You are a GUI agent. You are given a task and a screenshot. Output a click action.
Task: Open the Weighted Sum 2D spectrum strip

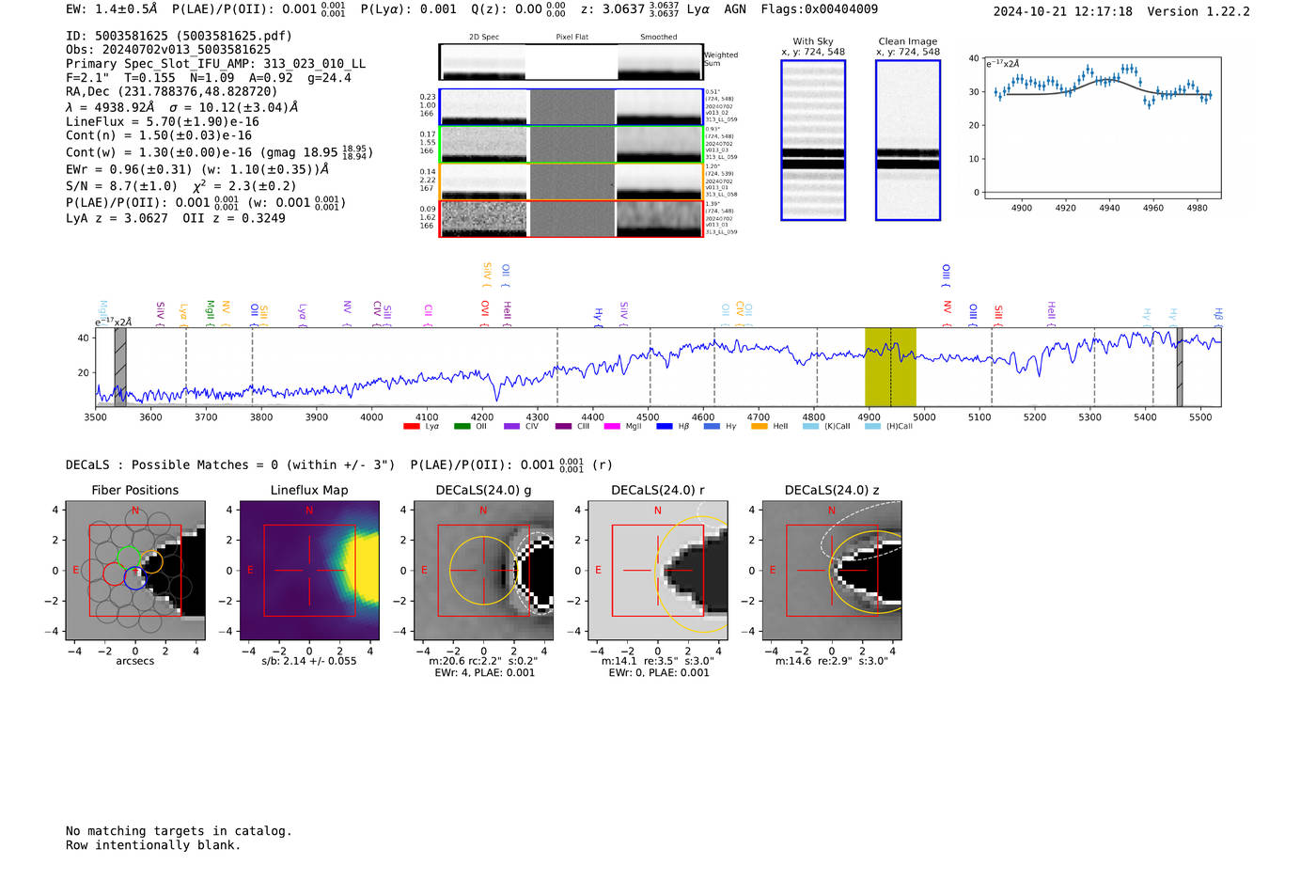[x=571, y=62]
